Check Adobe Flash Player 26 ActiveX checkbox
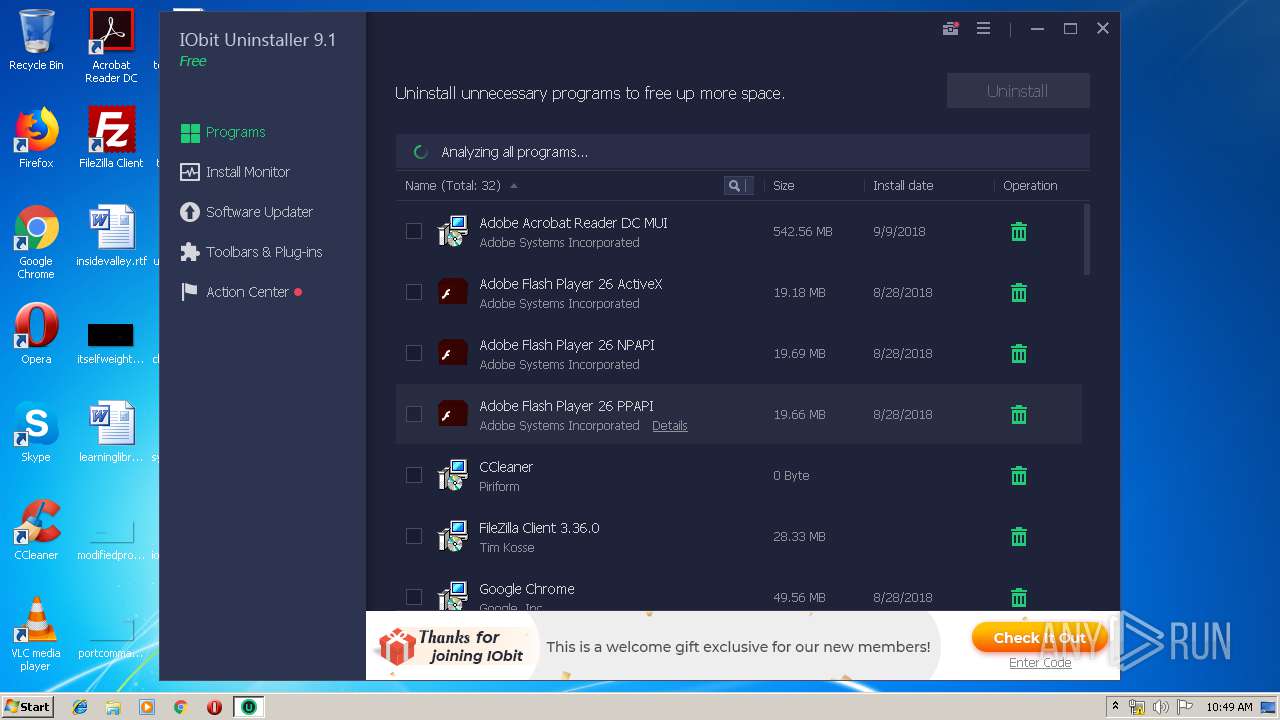The image size is (1280, 720). point(414,292)
